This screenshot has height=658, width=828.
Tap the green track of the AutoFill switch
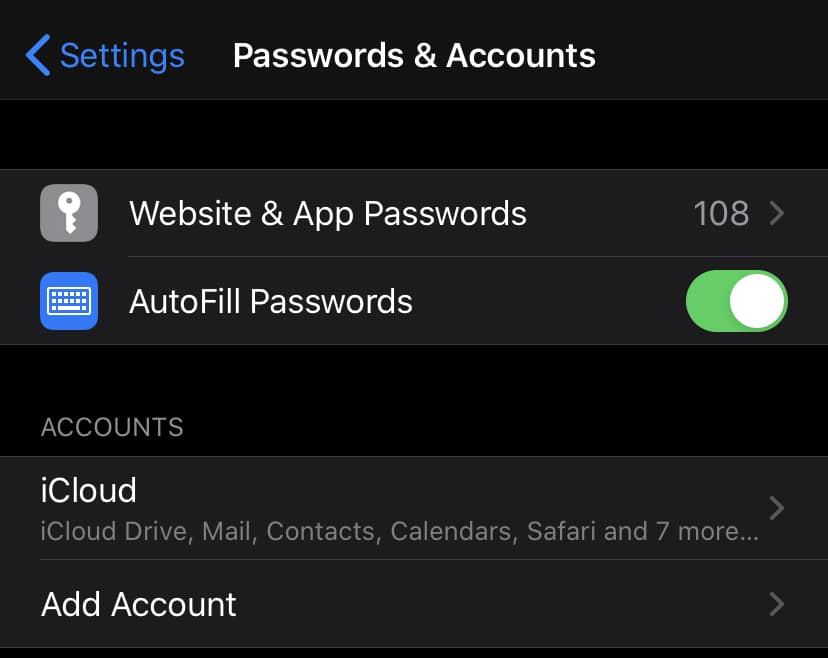pos(708,301)
